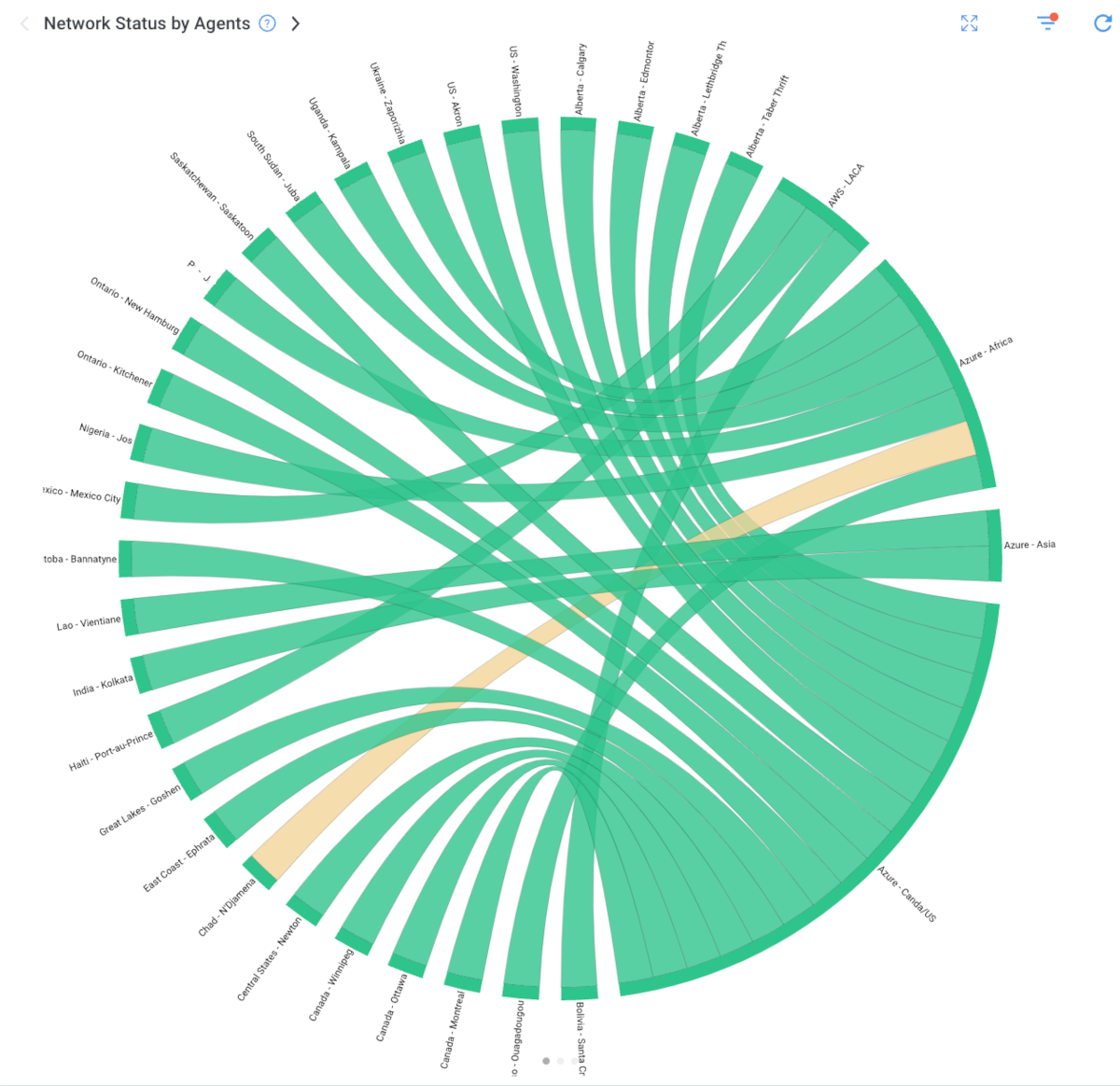The image size is (1120, 1086).
Task: Switch to the third page dot
Action: 573,1061
